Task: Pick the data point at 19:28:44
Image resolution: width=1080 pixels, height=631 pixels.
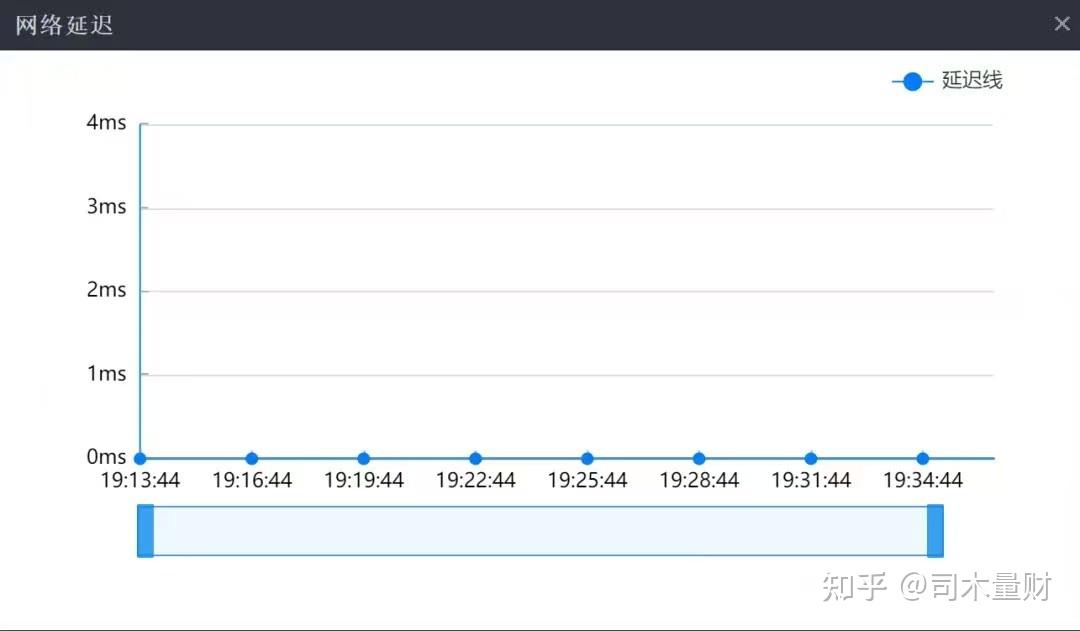Action: tap(699, 459)
